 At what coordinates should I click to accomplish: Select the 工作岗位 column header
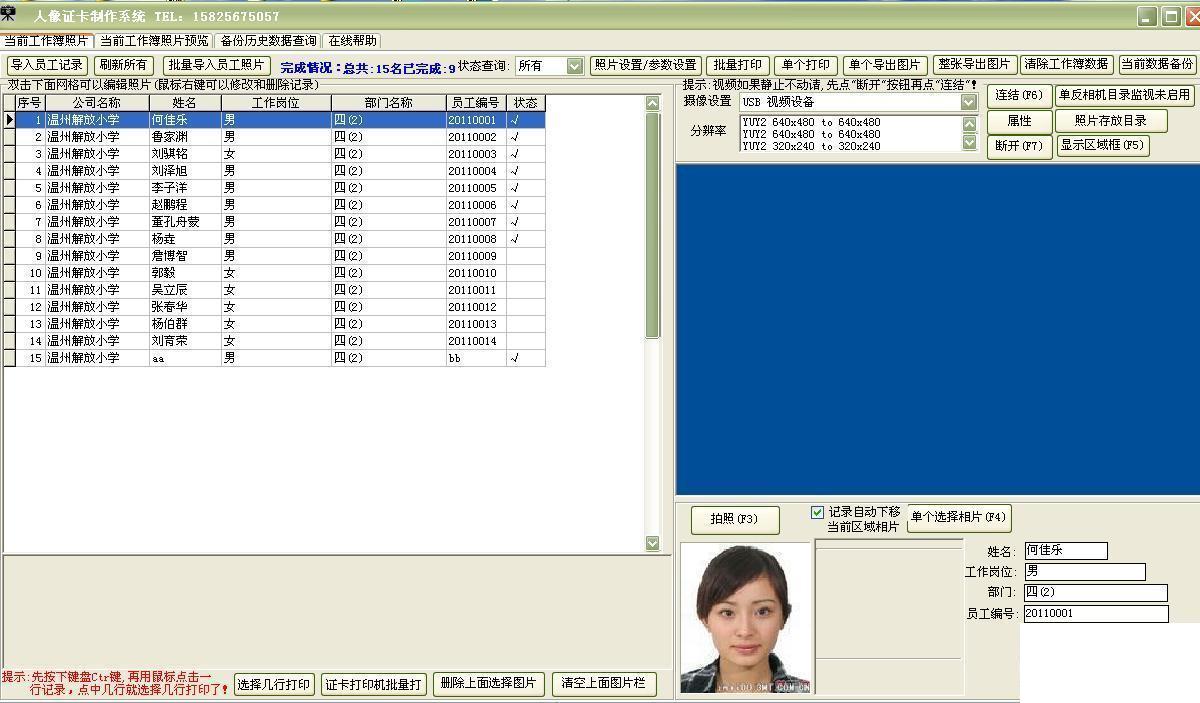276,103
